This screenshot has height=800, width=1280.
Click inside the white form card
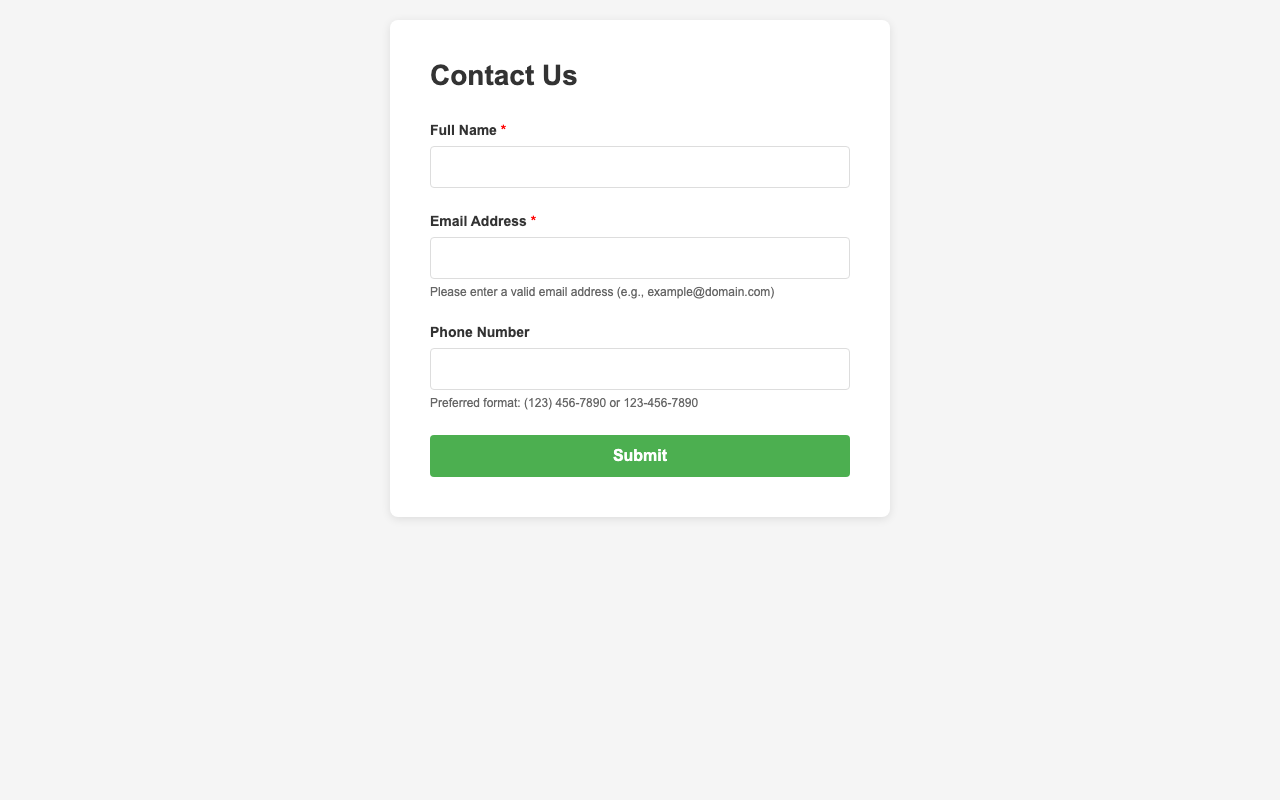point(640,420)
